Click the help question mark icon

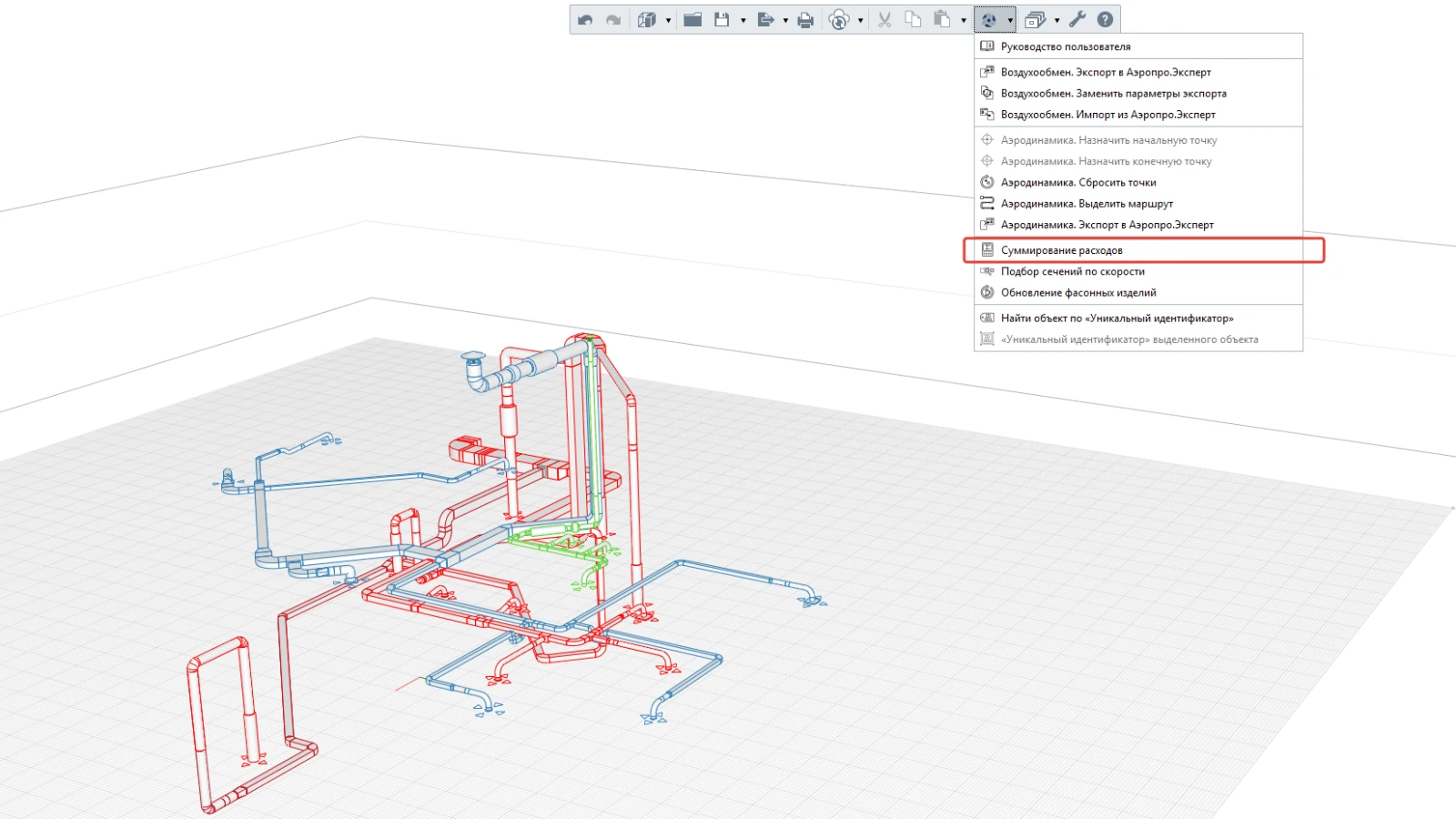pos(1105,19)
